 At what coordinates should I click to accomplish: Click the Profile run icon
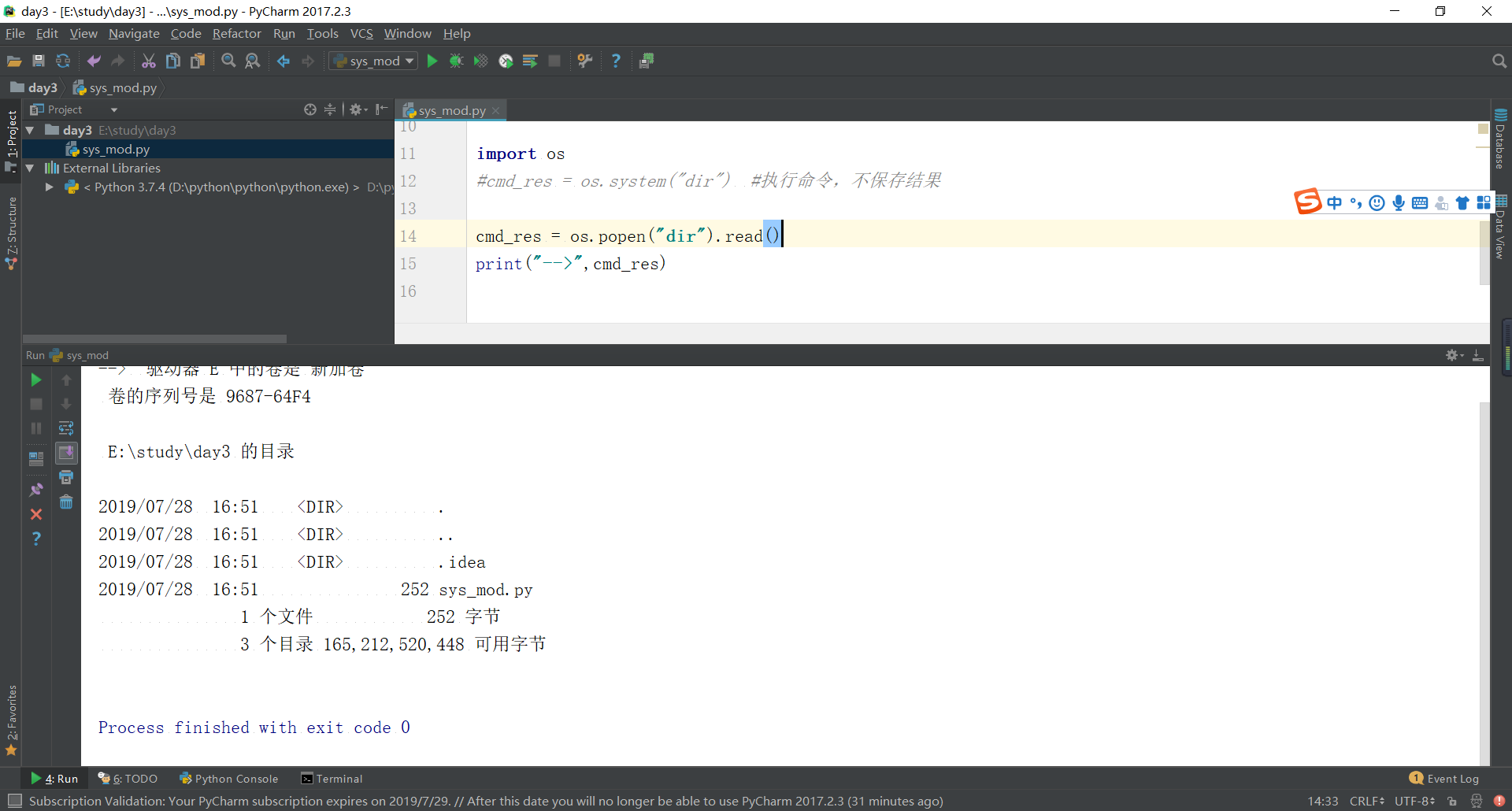506,61
